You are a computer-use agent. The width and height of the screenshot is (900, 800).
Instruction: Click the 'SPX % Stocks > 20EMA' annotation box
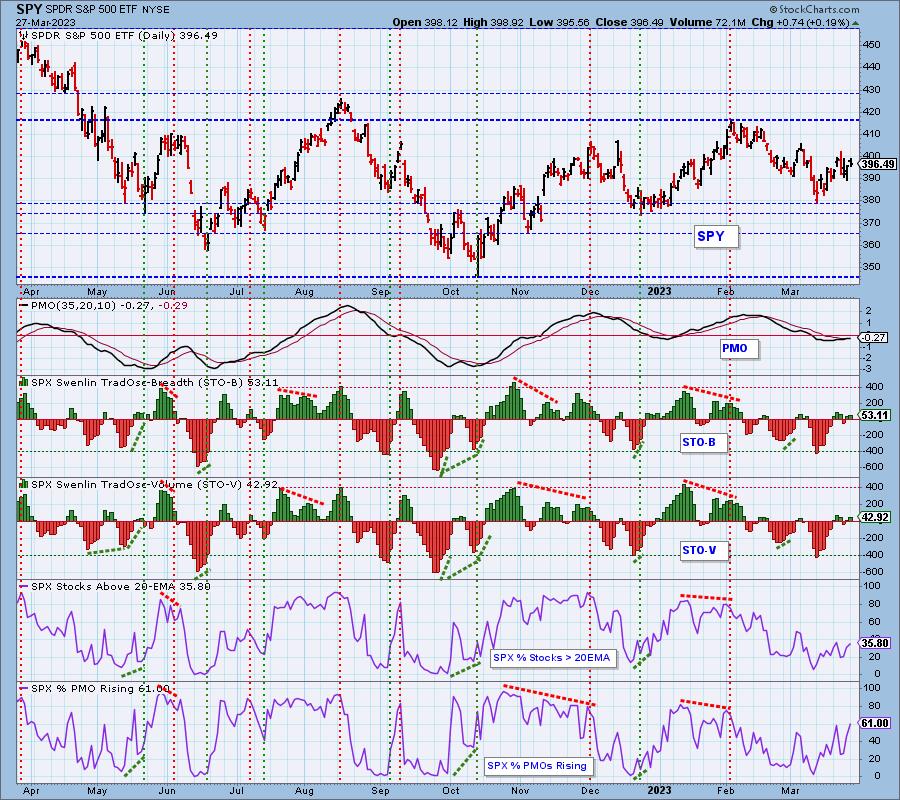click(x=552, y=658)
